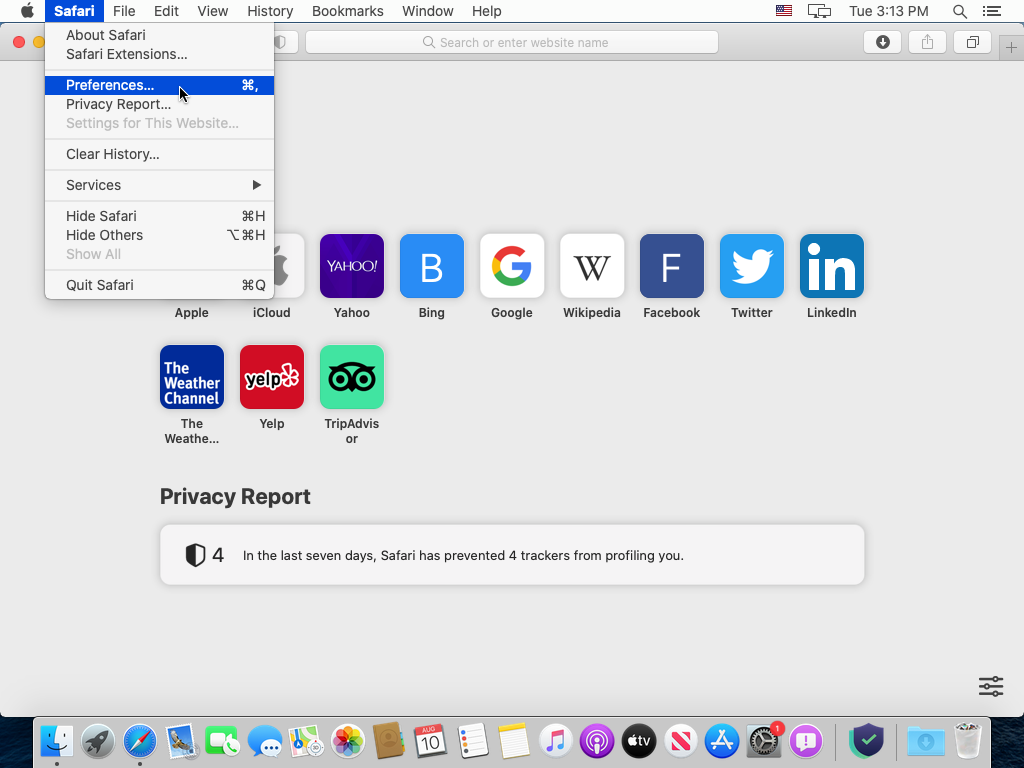Click the US flag input source icon
1024x768 pixels.
pos(784,11)
